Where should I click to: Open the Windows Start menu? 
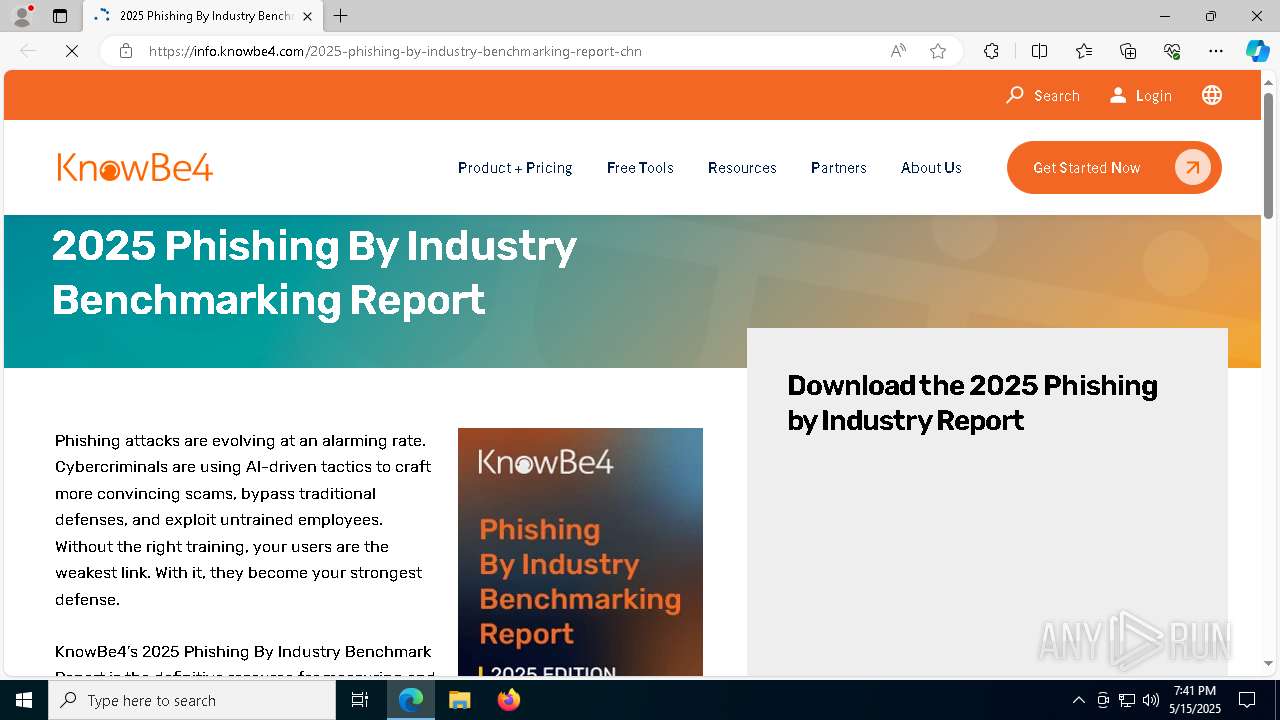tap(24, 700)
